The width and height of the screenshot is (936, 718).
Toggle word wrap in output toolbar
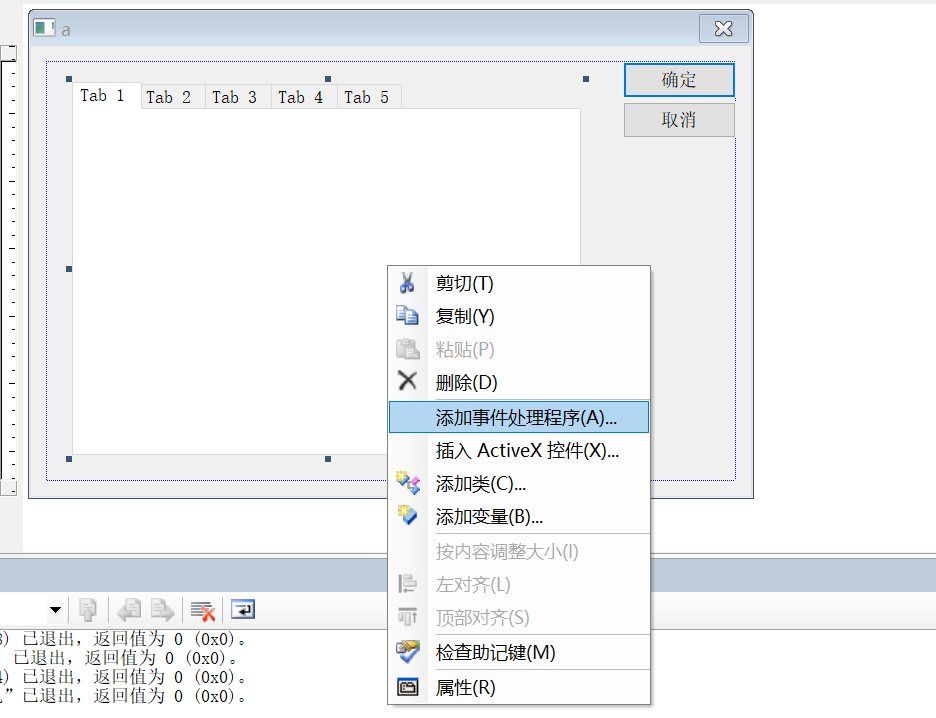(x=243, y=609)
